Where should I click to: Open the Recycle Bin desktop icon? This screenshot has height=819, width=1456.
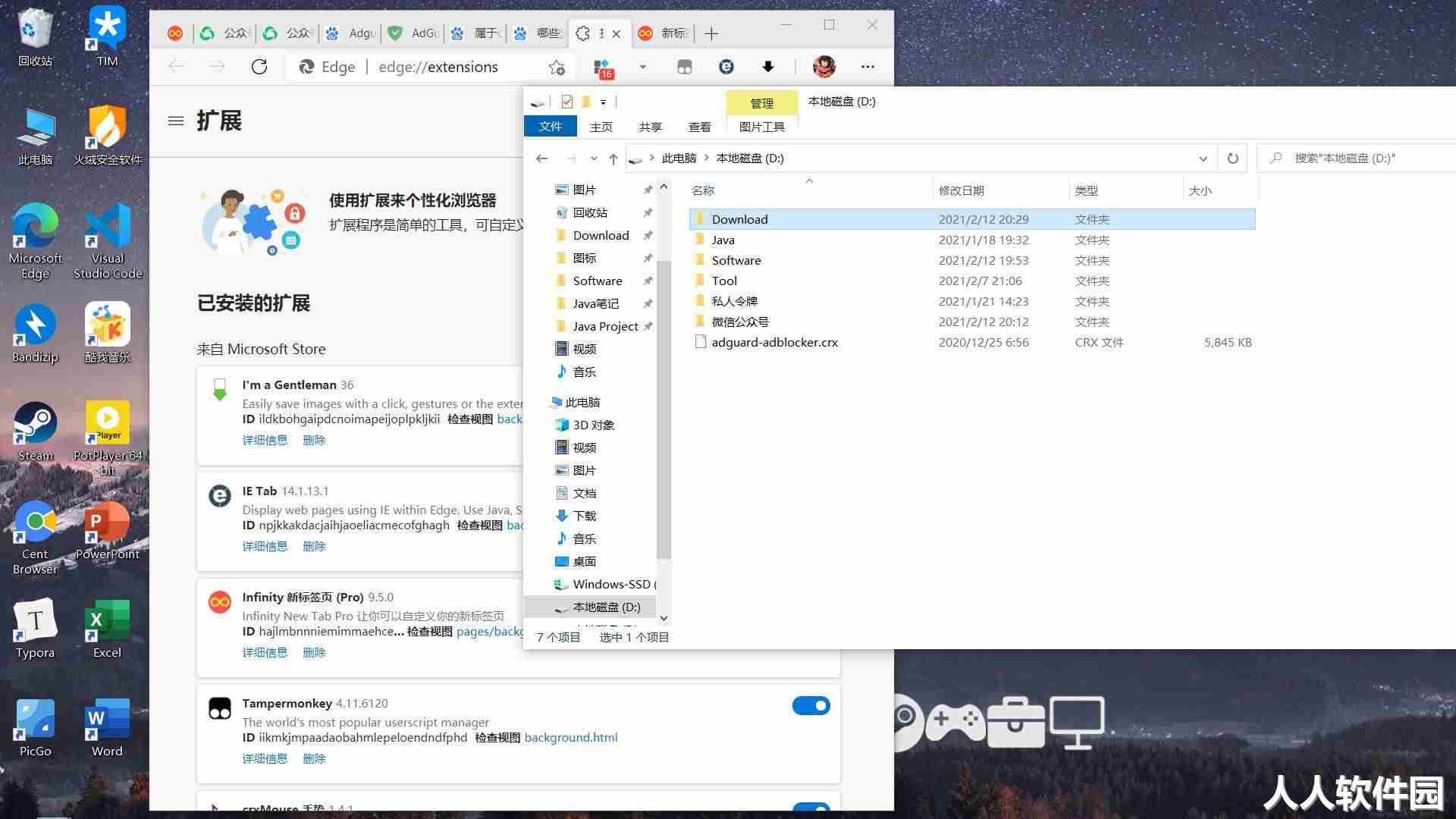point(35,36)
